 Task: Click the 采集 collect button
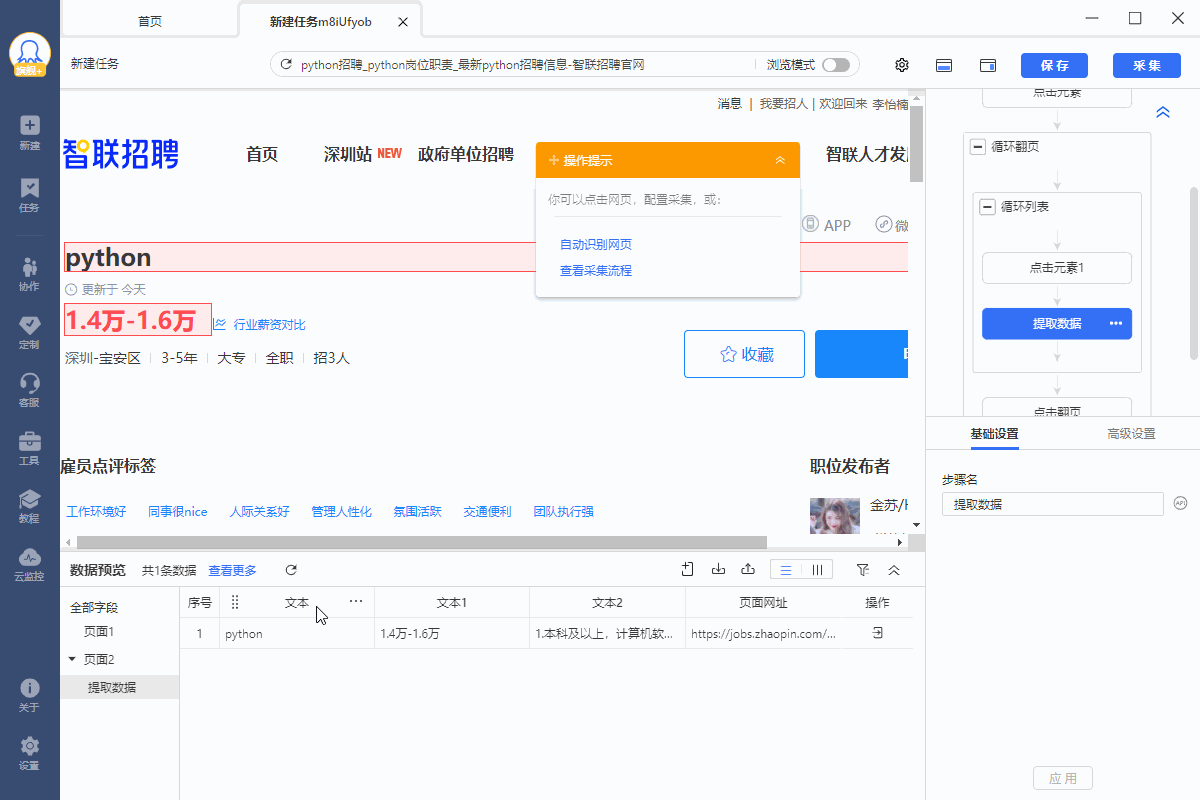click(x=1147, y=65)
